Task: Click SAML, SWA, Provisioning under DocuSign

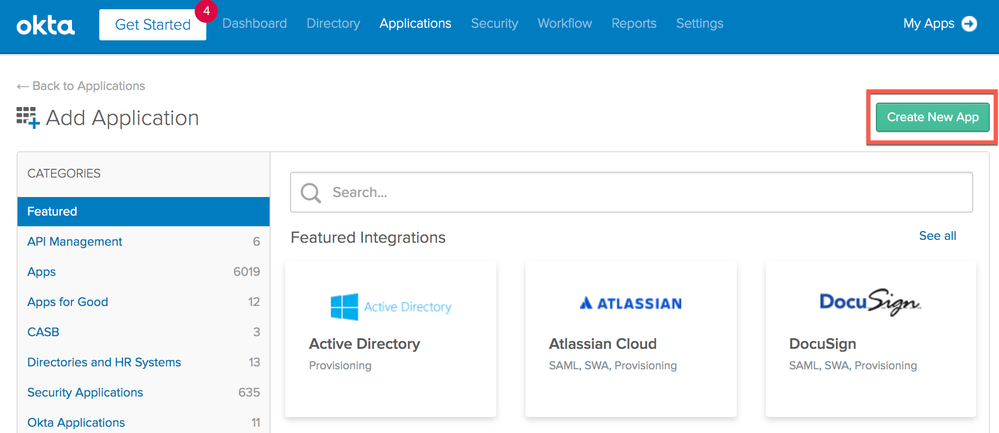Action: [x=852, y=366]
